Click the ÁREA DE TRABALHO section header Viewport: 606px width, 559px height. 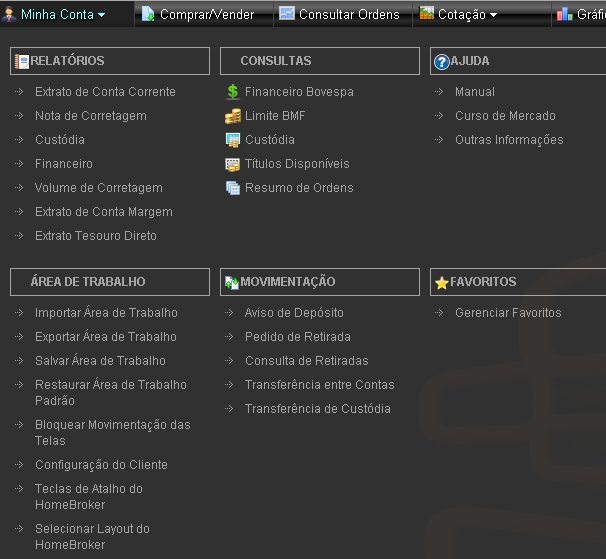110,282
